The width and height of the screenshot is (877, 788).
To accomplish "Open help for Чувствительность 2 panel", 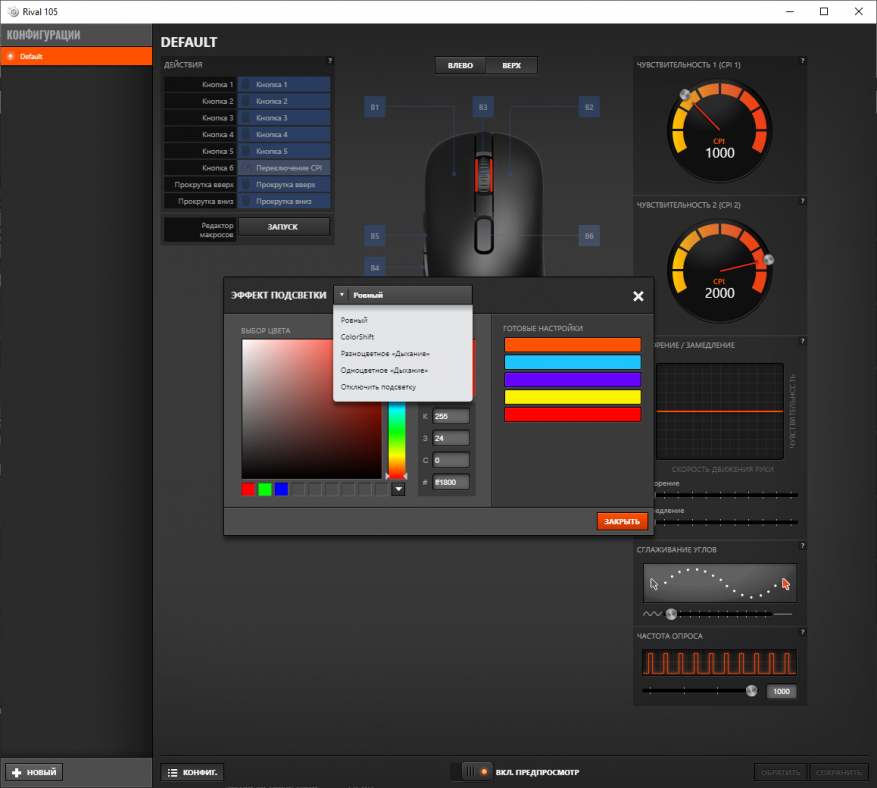I will [803, 201].
